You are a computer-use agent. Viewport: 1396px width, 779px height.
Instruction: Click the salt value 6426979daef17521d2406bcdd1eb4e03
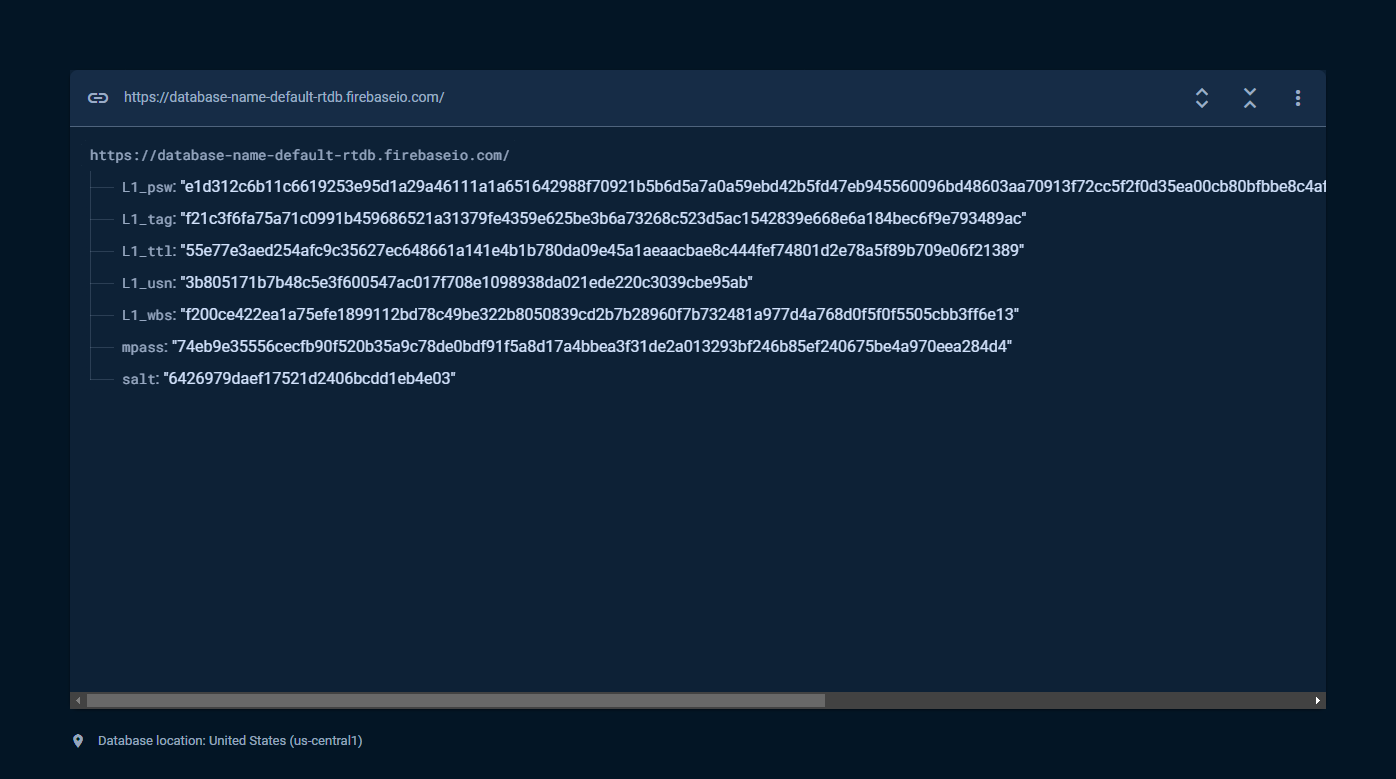(x=310, y=378)
